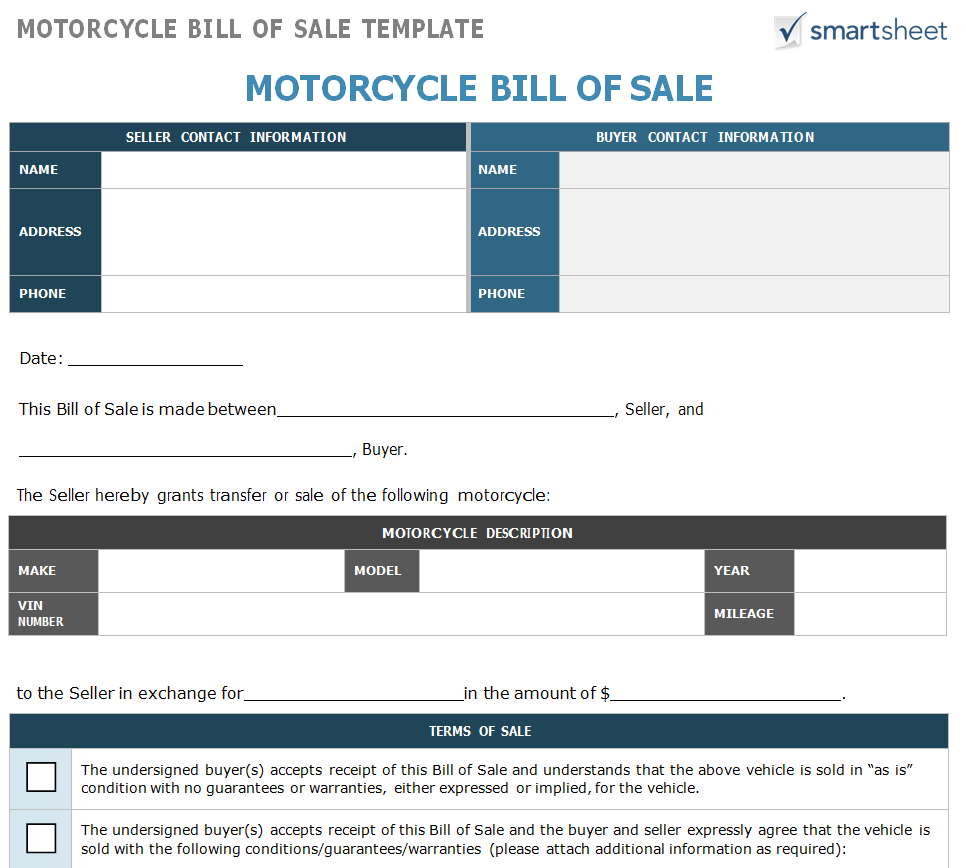Check the "as is" condition checkbox
Viewport: 966px width, 868px height.
(41, 777)
